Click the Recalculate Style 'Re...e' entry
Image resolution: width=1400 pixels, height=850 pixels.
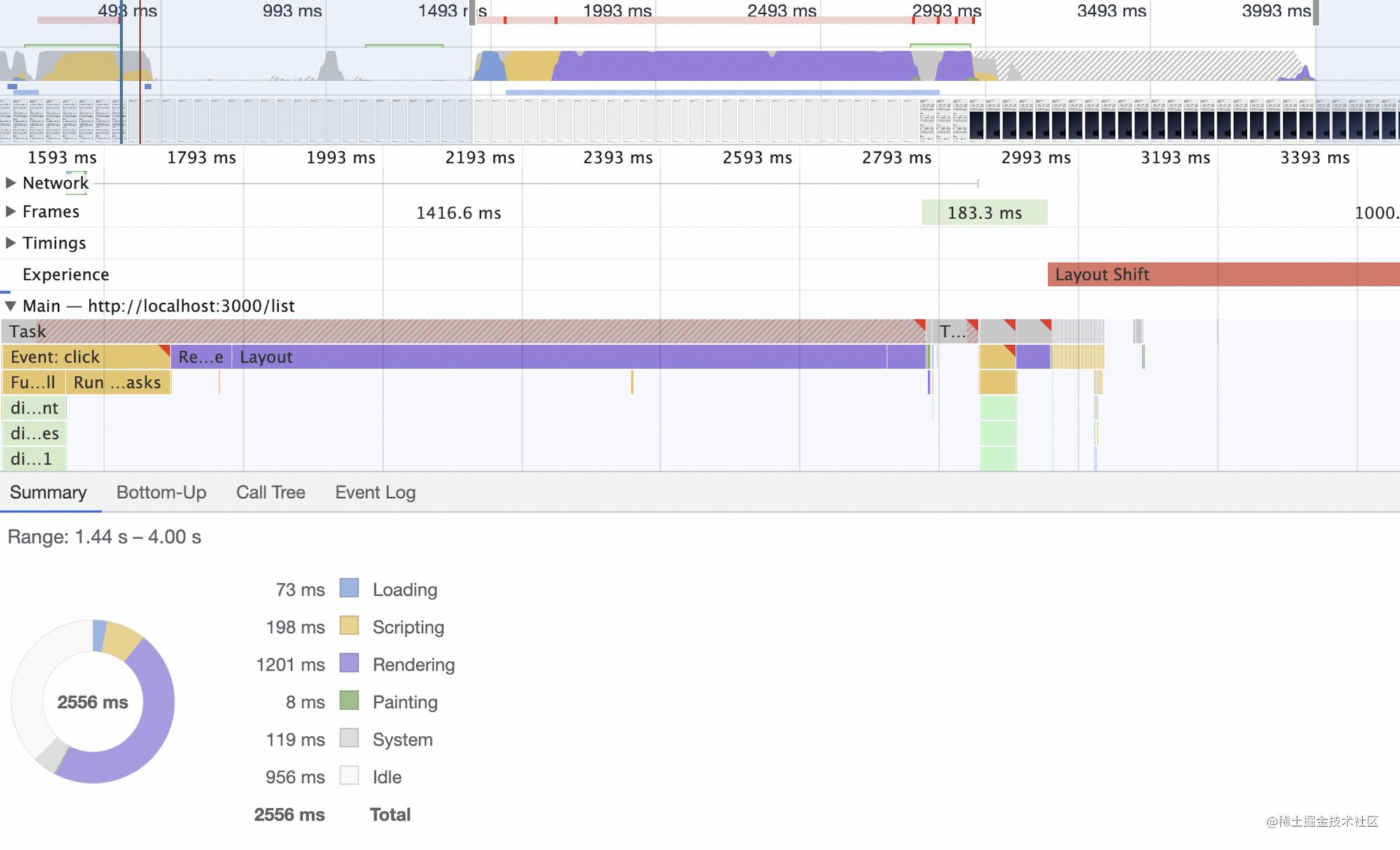[x=200, y=357]
